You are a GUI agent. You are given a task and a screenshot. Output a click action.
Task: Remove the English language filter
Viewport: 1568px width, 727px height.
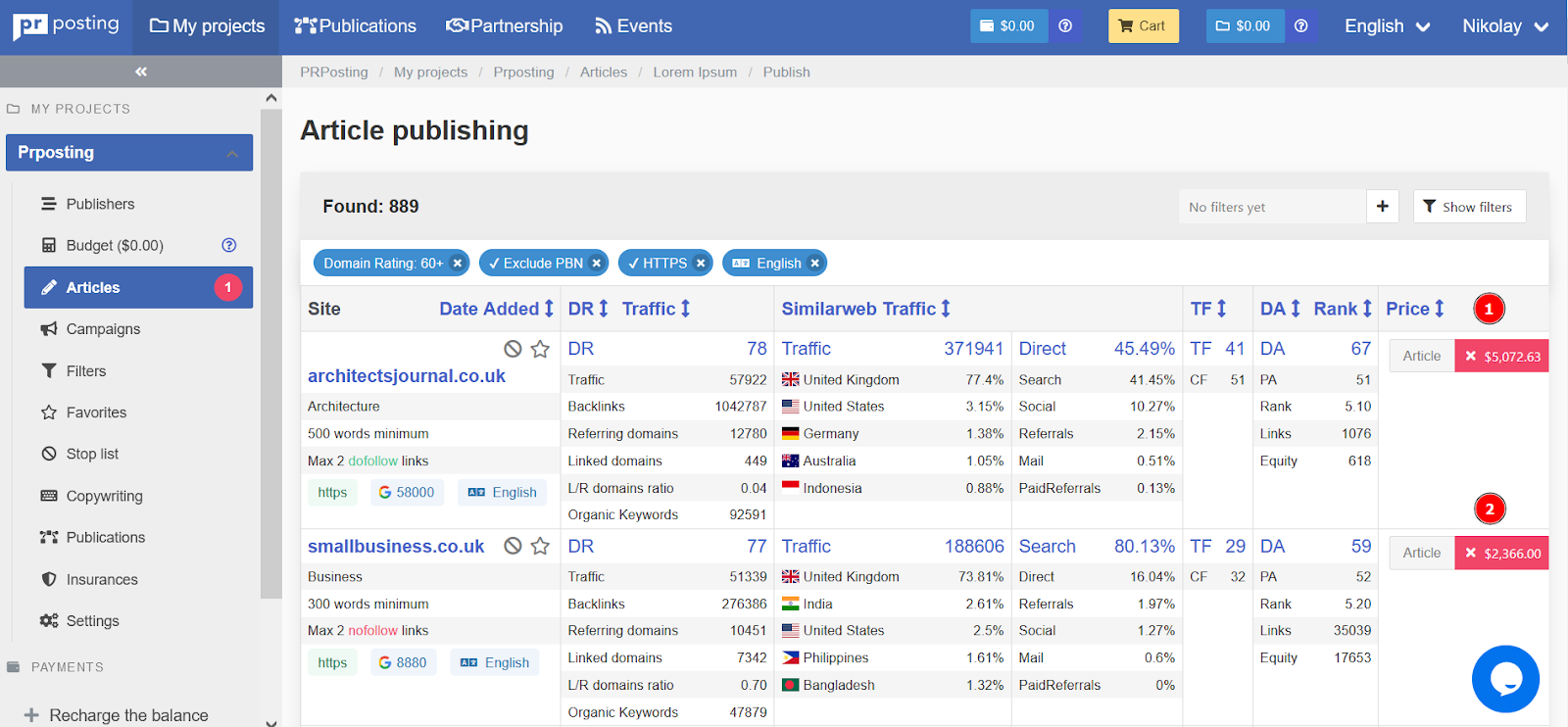point(814,264)
